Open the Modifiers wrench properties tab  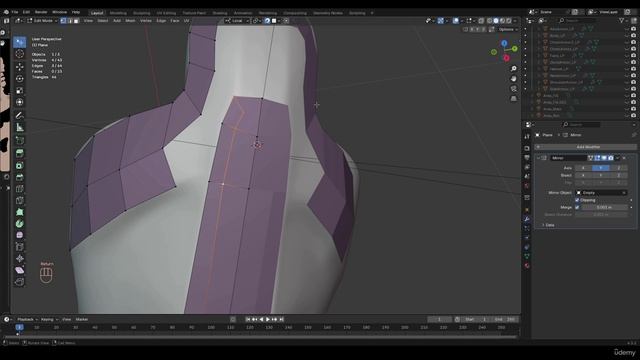click(x=527, y=219)
